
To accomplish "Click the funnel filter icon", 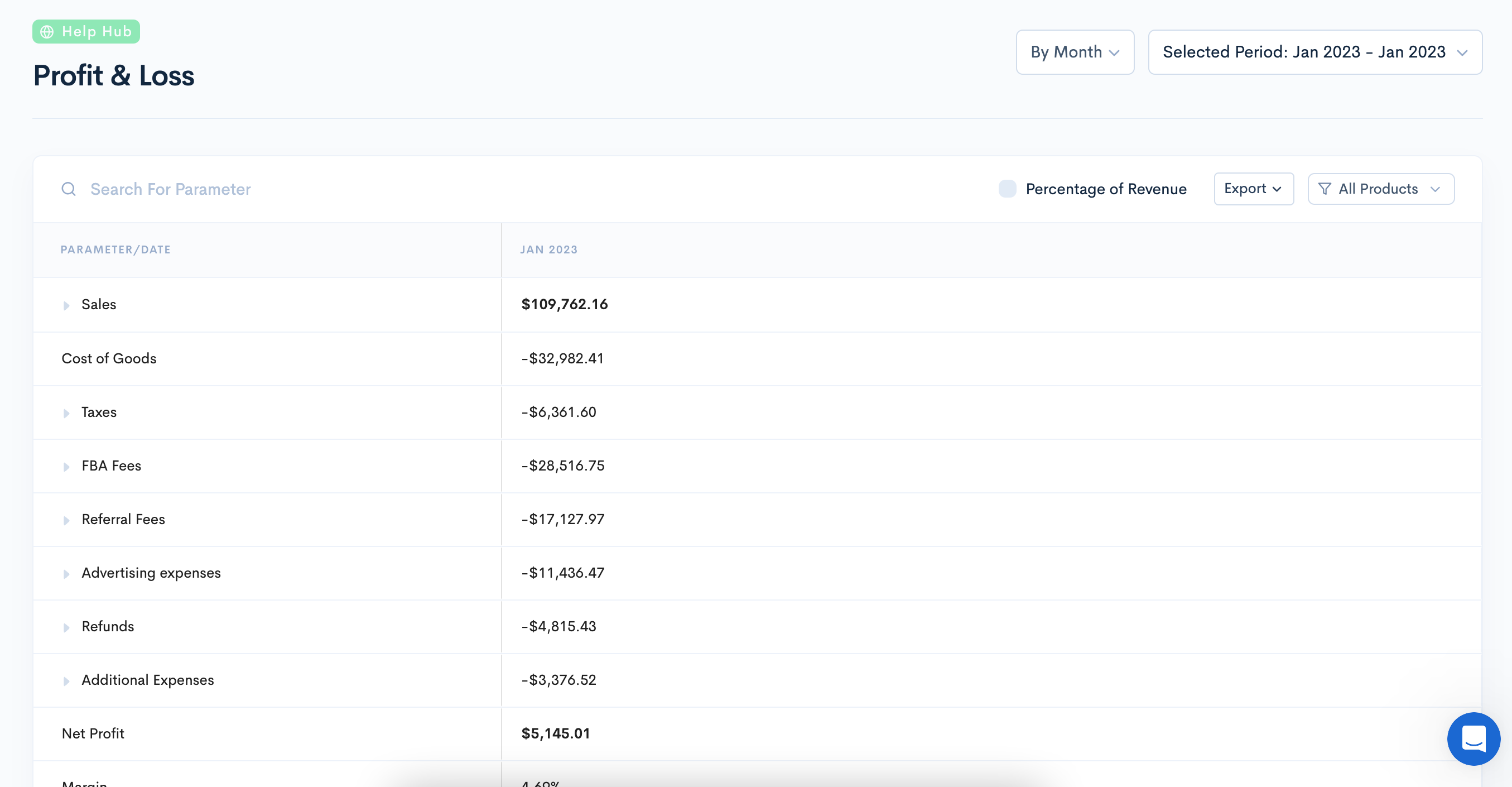I will [x=1324, y=189].
